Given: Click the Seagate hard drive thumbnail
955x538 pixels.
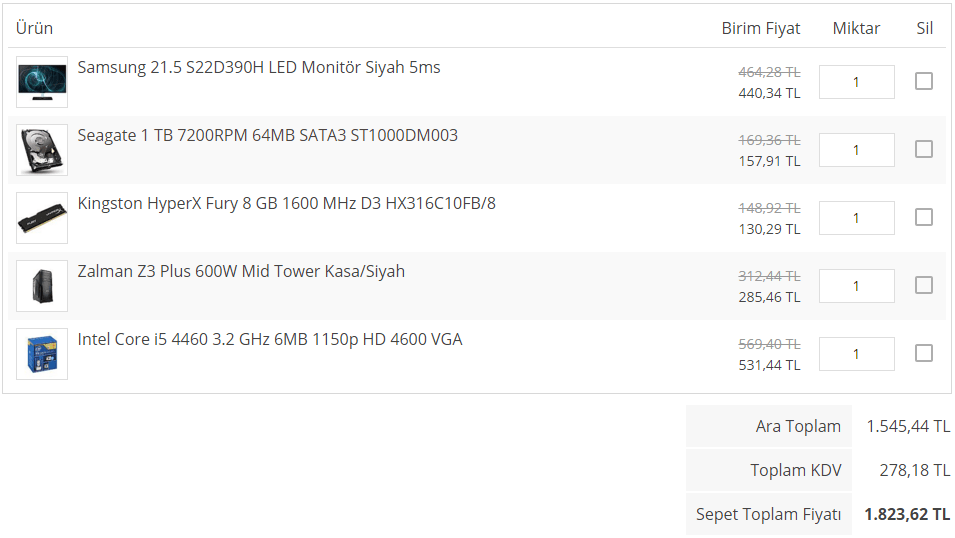Looking at the screenshot, I should coord(42,150).
